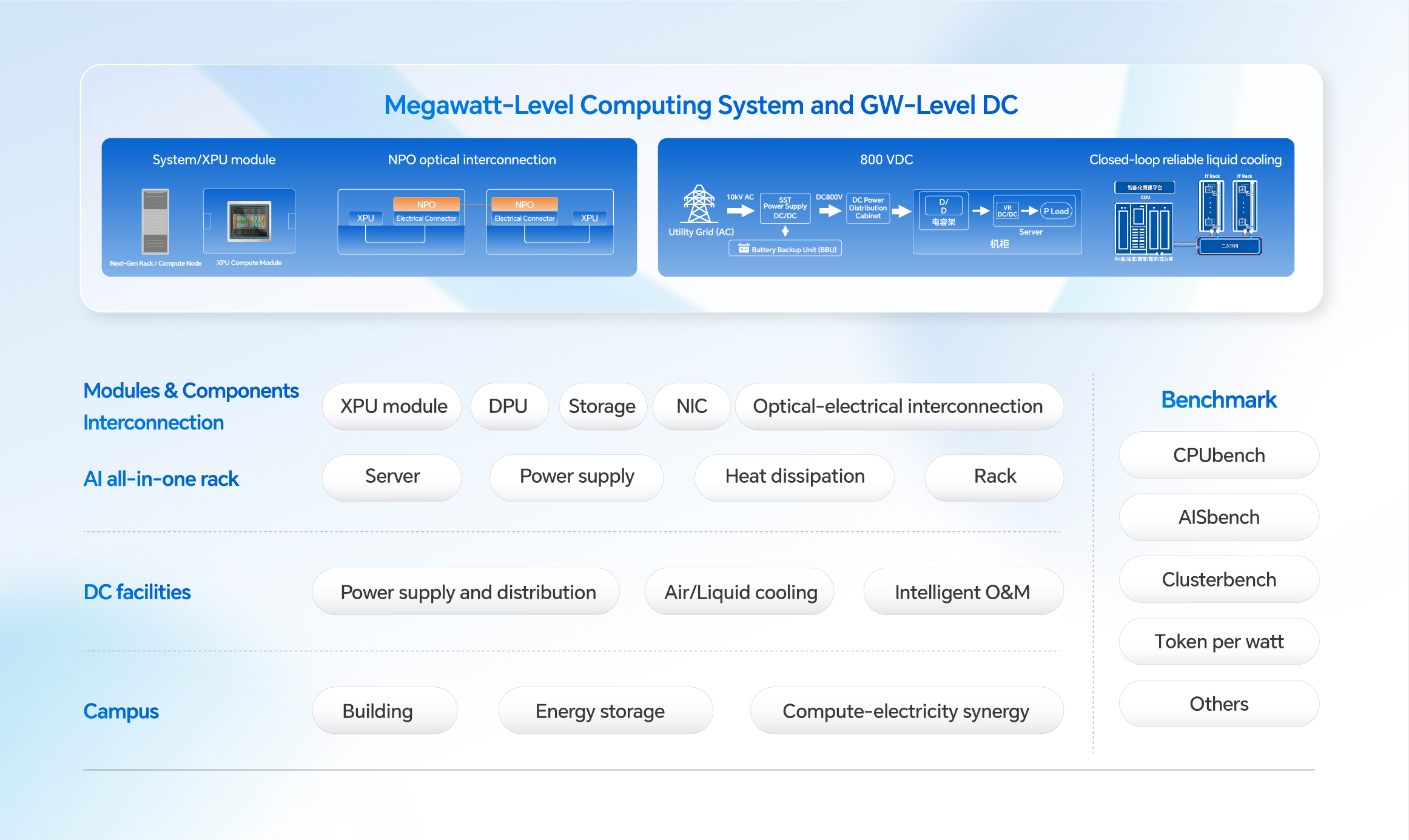Choose Optical-electrical interconnection
This screenshot has width=1409, height=840.
[x=898, y=406]
